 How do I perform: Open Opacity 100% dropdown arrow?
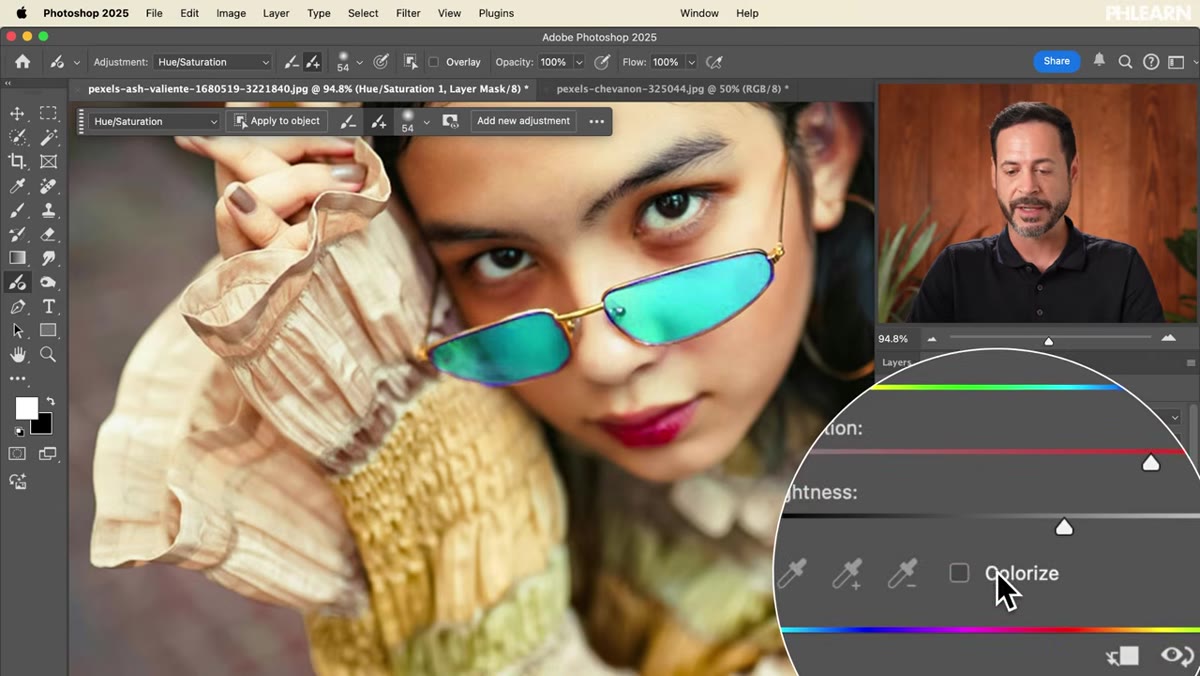tap(578, 62)
